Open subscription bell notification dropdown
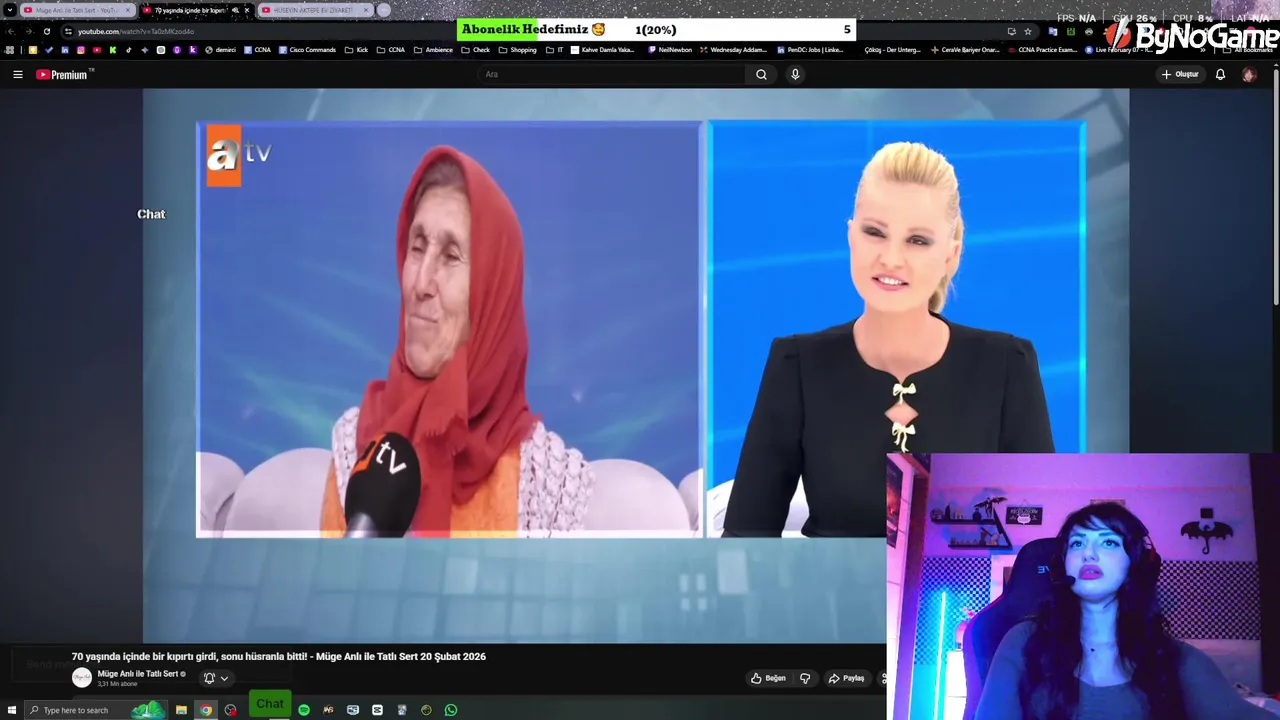1280x720 pixels. click(x=216, y=678)
